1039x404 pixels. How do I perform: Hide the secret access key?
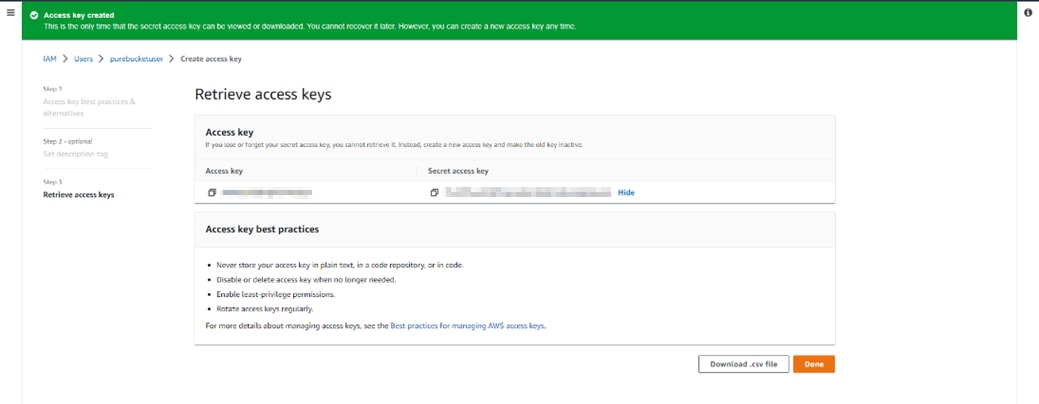click(626, 192)
